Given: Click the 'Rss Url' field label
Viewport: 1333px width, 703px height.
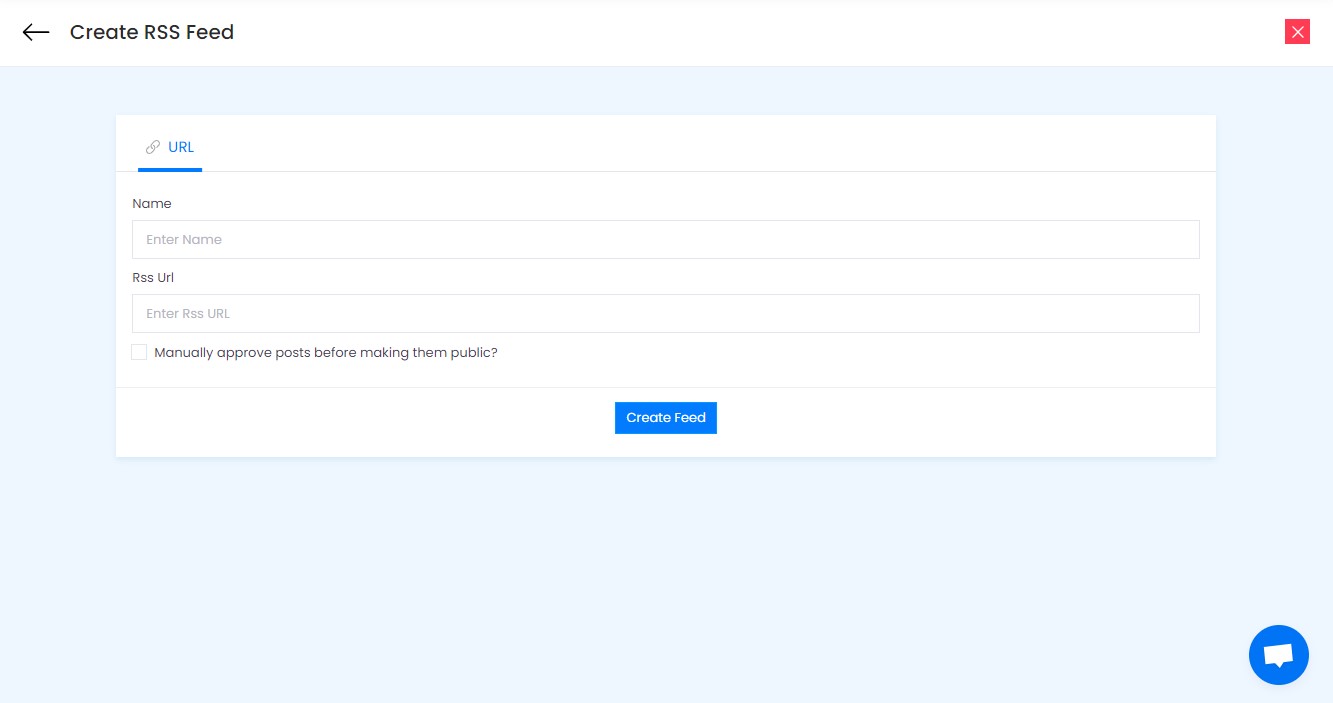Looking at the screenshot, I should coord(153,278).
